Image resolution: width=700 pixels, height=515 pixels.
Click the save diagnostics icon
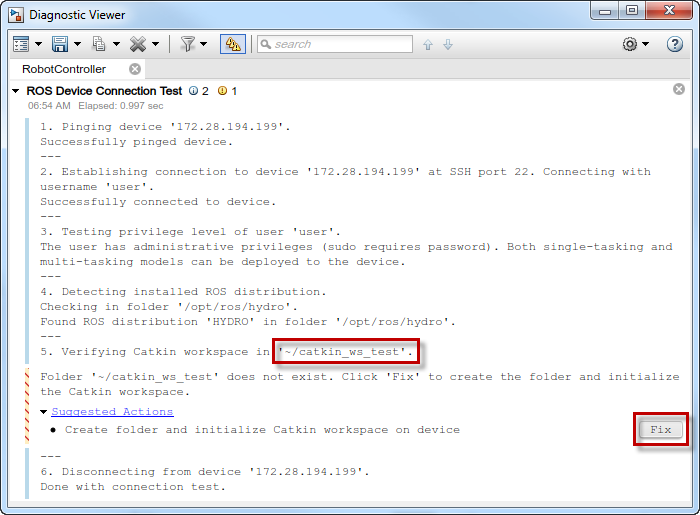click(60, 44)
